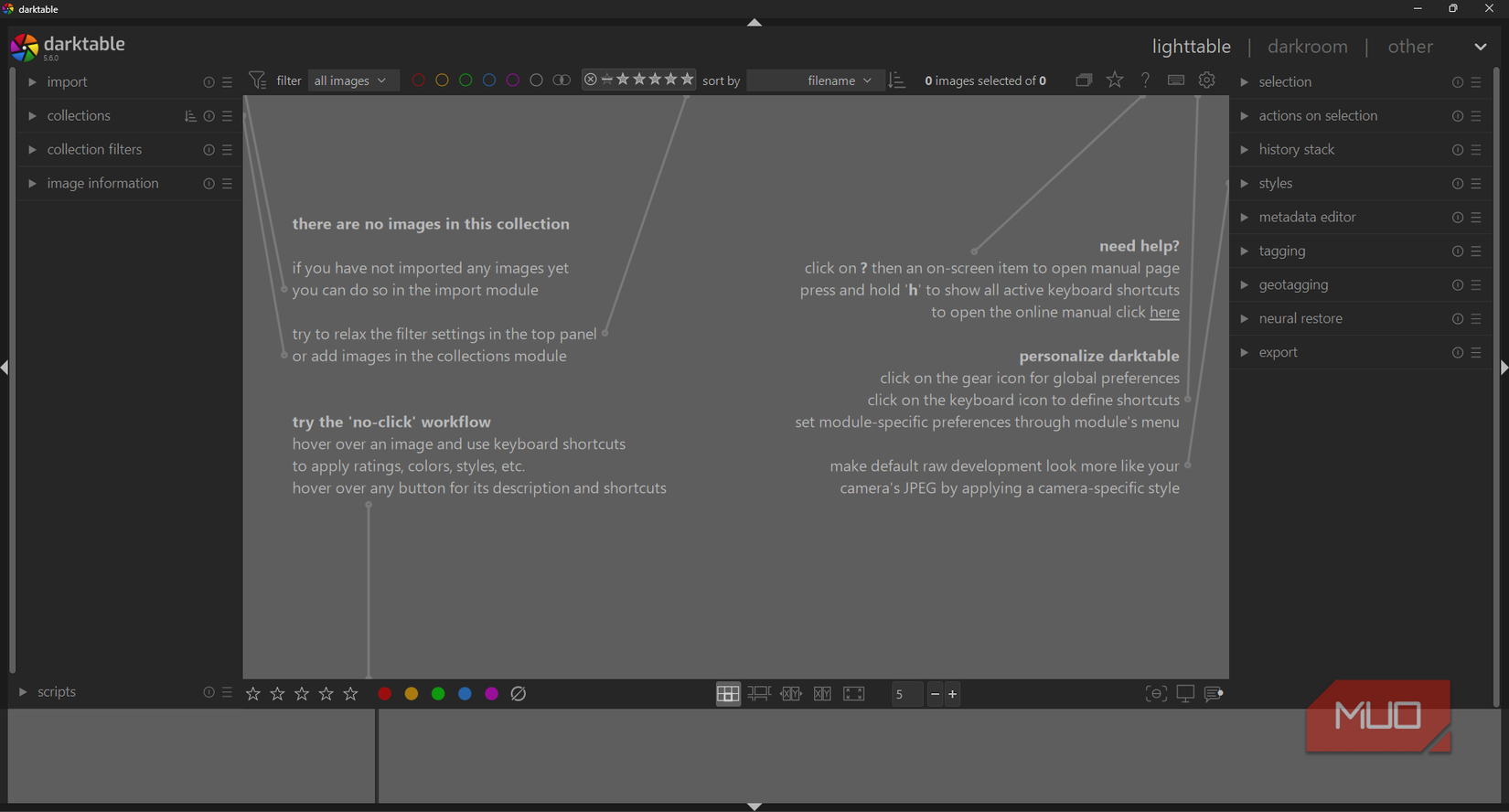
Task: Enter full preview layout
Action: pos(854,694)
